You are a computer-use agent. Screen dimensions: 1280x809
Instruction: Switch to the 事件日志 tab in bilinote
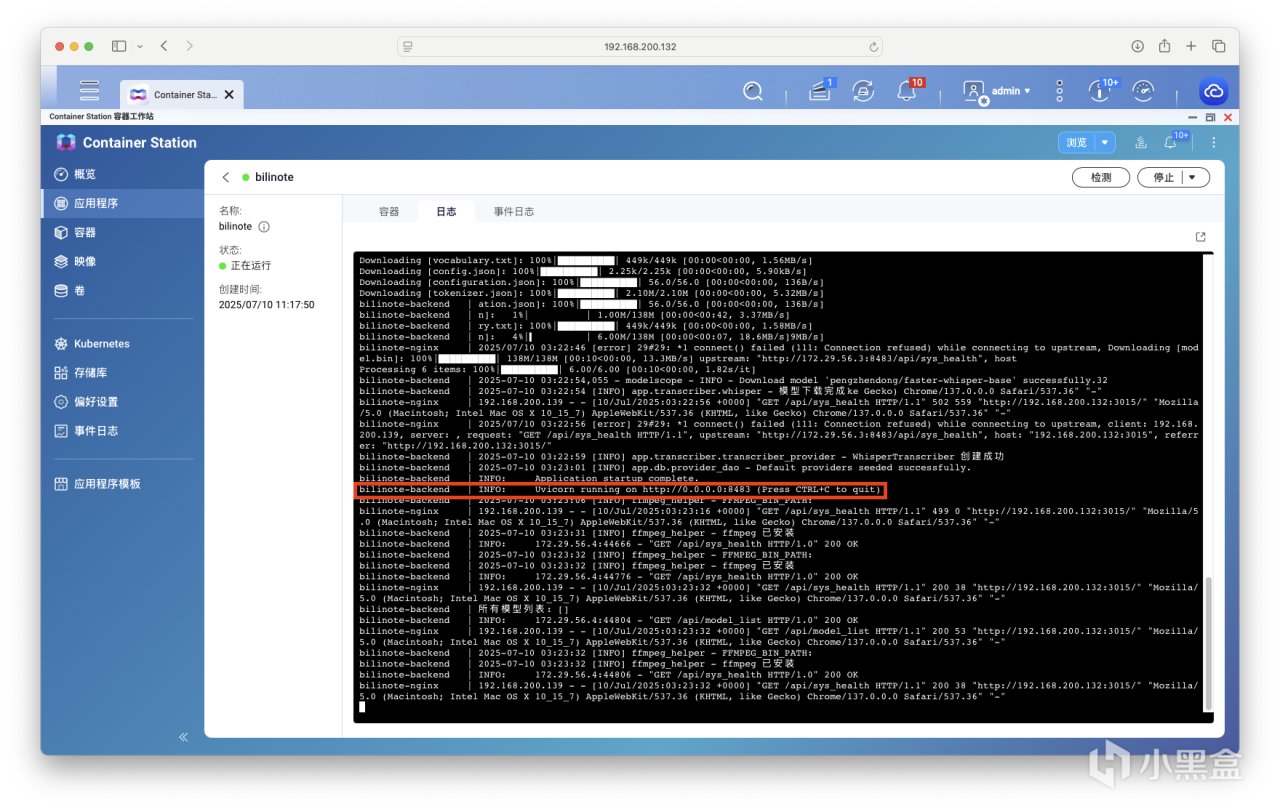point(514,212)
